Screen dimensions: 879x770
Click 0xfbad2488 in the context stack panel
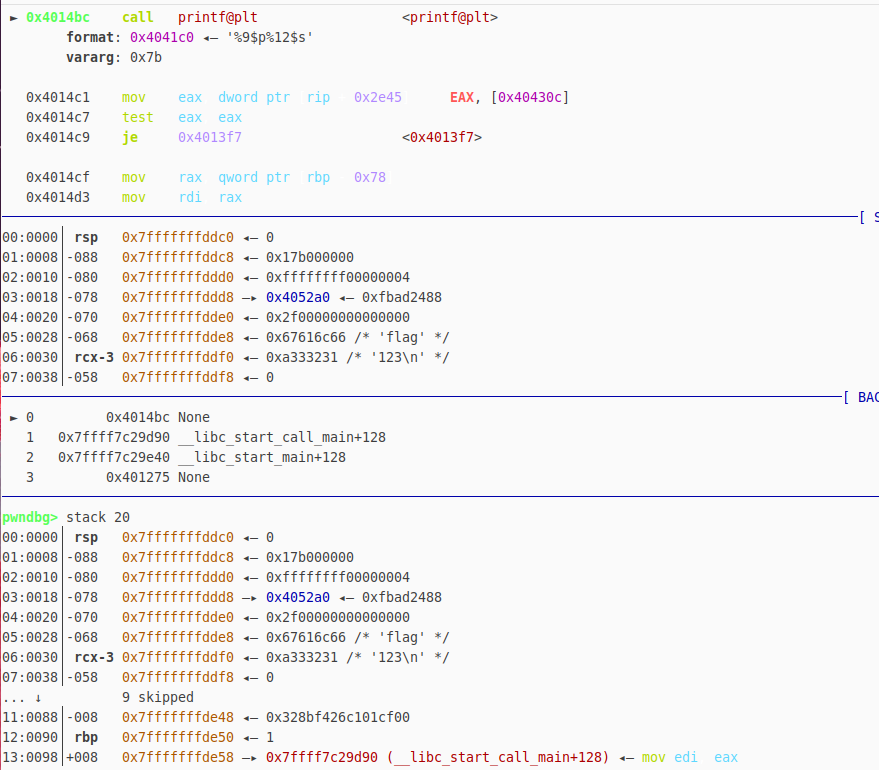pos(401,298)
